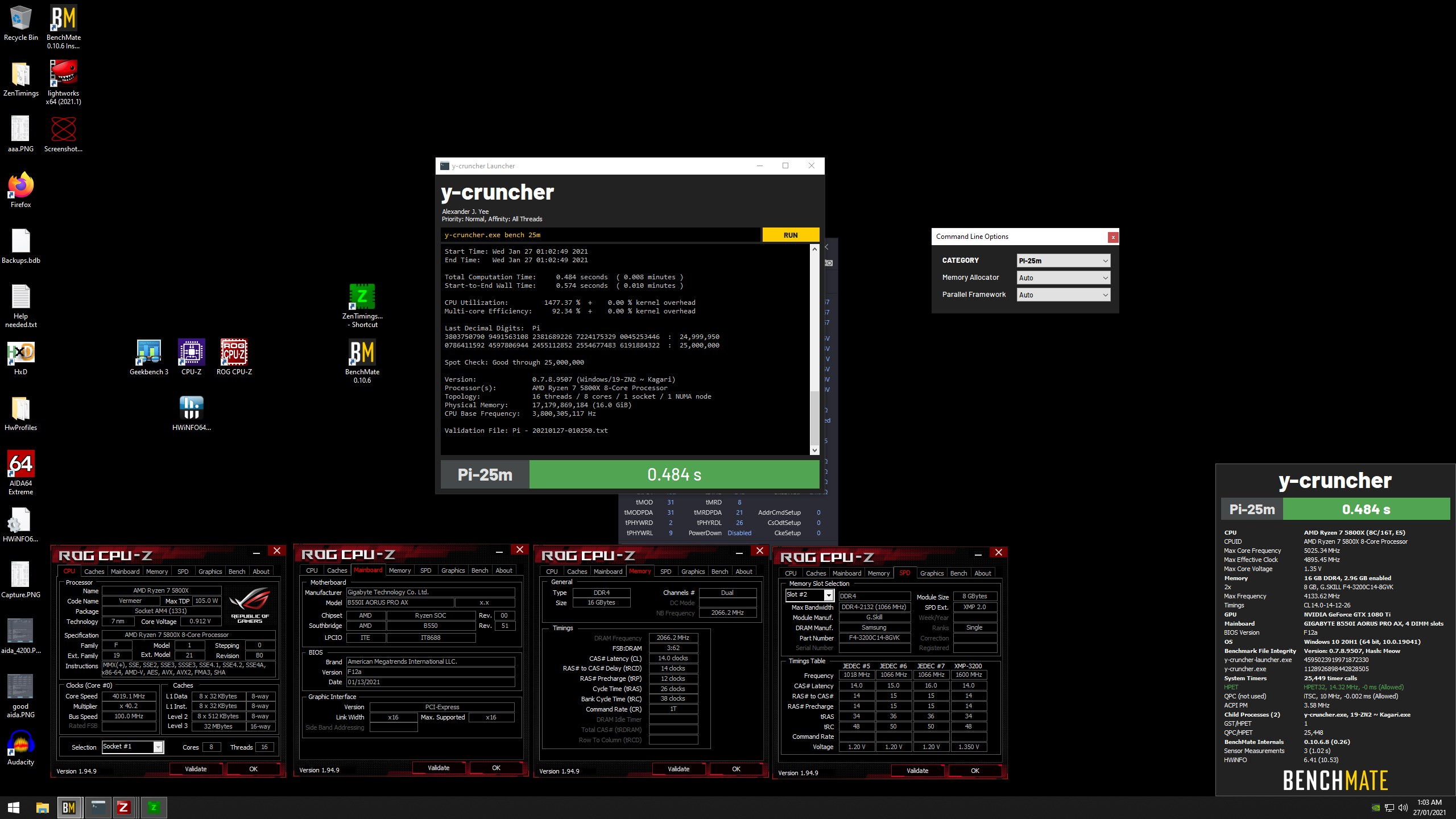Switch to Caches tab in first CPU-Z window
The image size is (1456, 819).
click(x=94, y=572)
